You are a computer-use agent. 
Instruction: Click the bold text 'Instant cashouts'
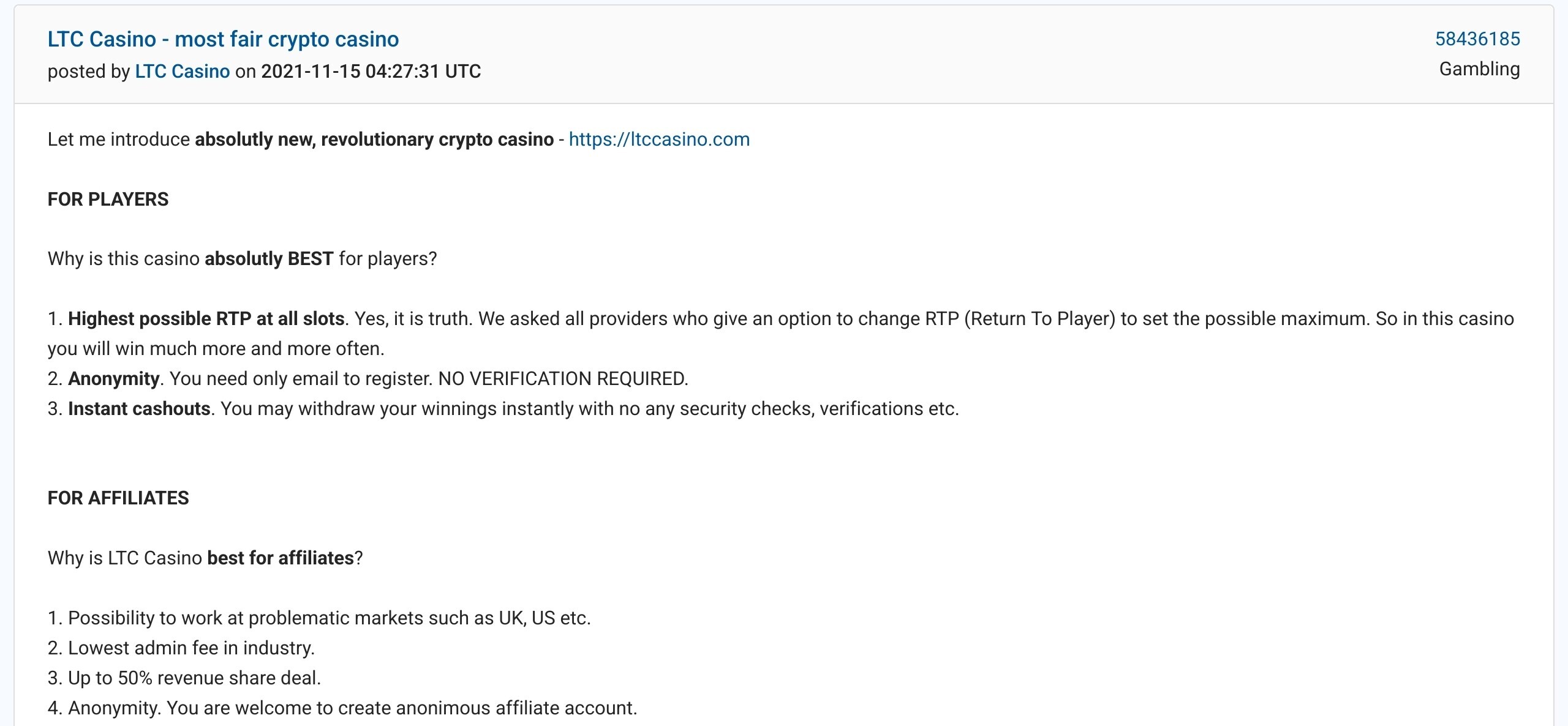(140, 408)
